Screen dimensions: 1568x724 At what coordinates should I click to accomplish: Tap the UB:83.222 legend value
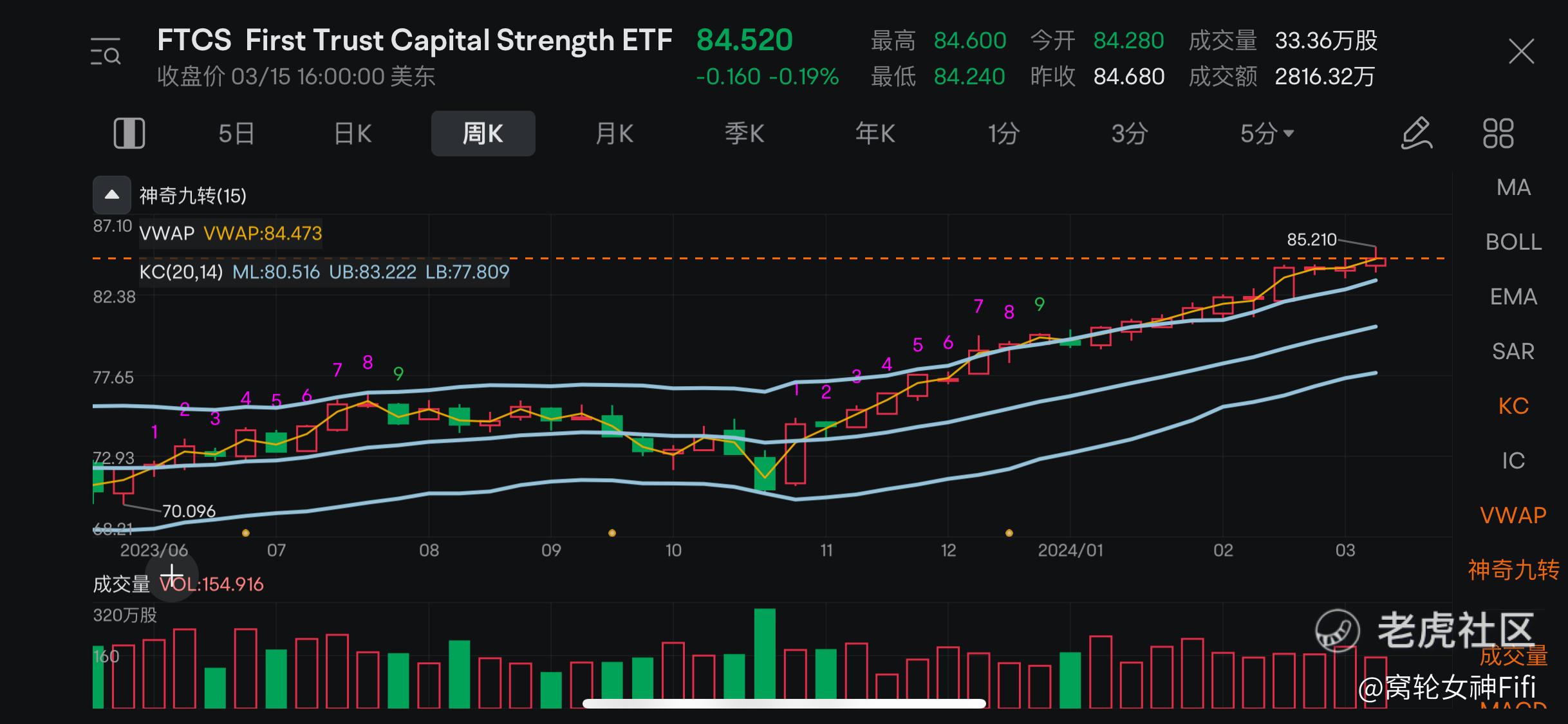[373, 272]
